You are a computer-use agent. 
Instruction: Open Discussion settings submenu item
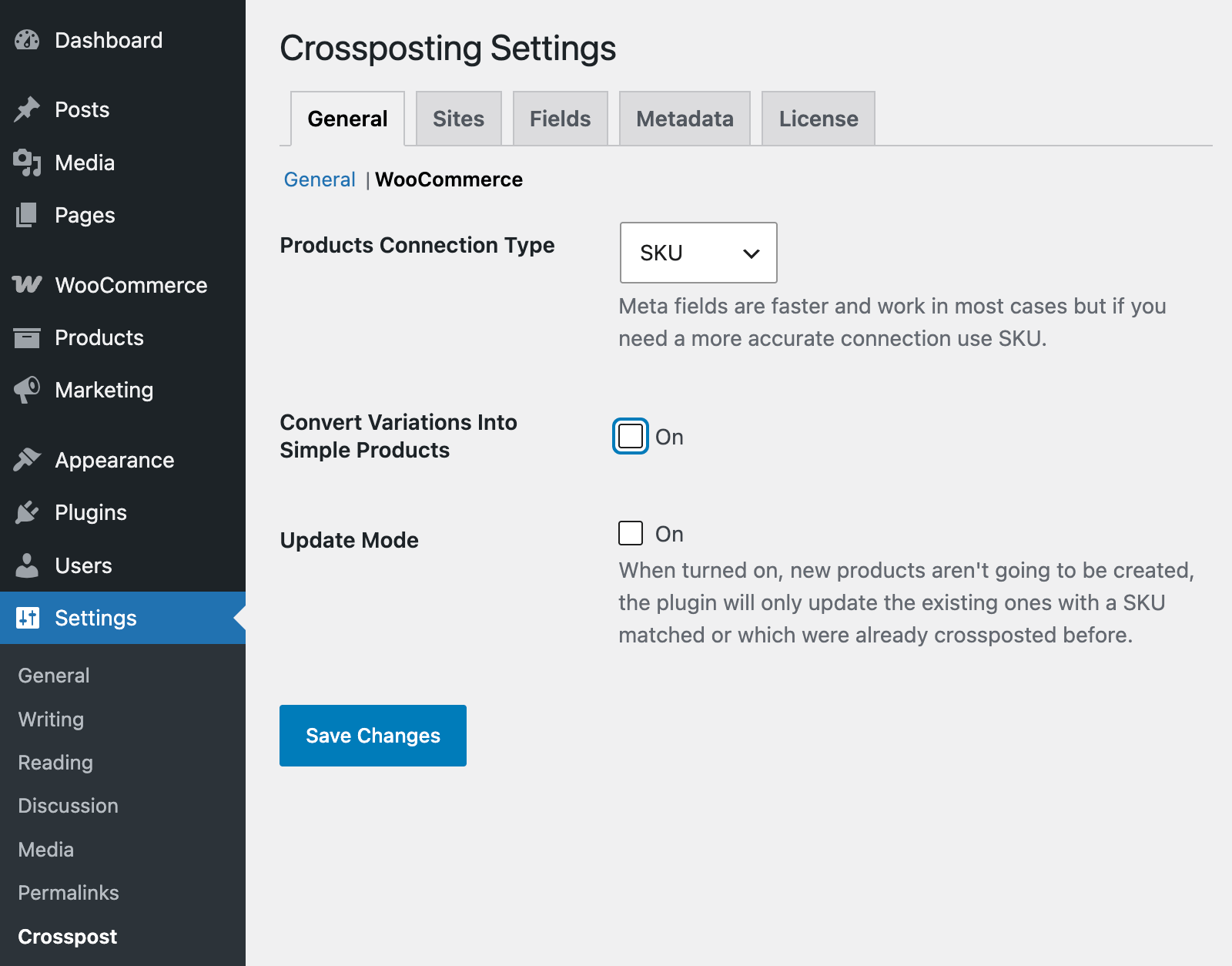click(68, 806)
